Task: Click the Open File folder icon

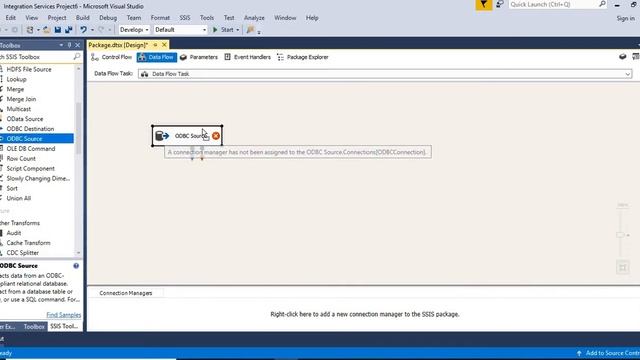Action: (x=47, y=30)
